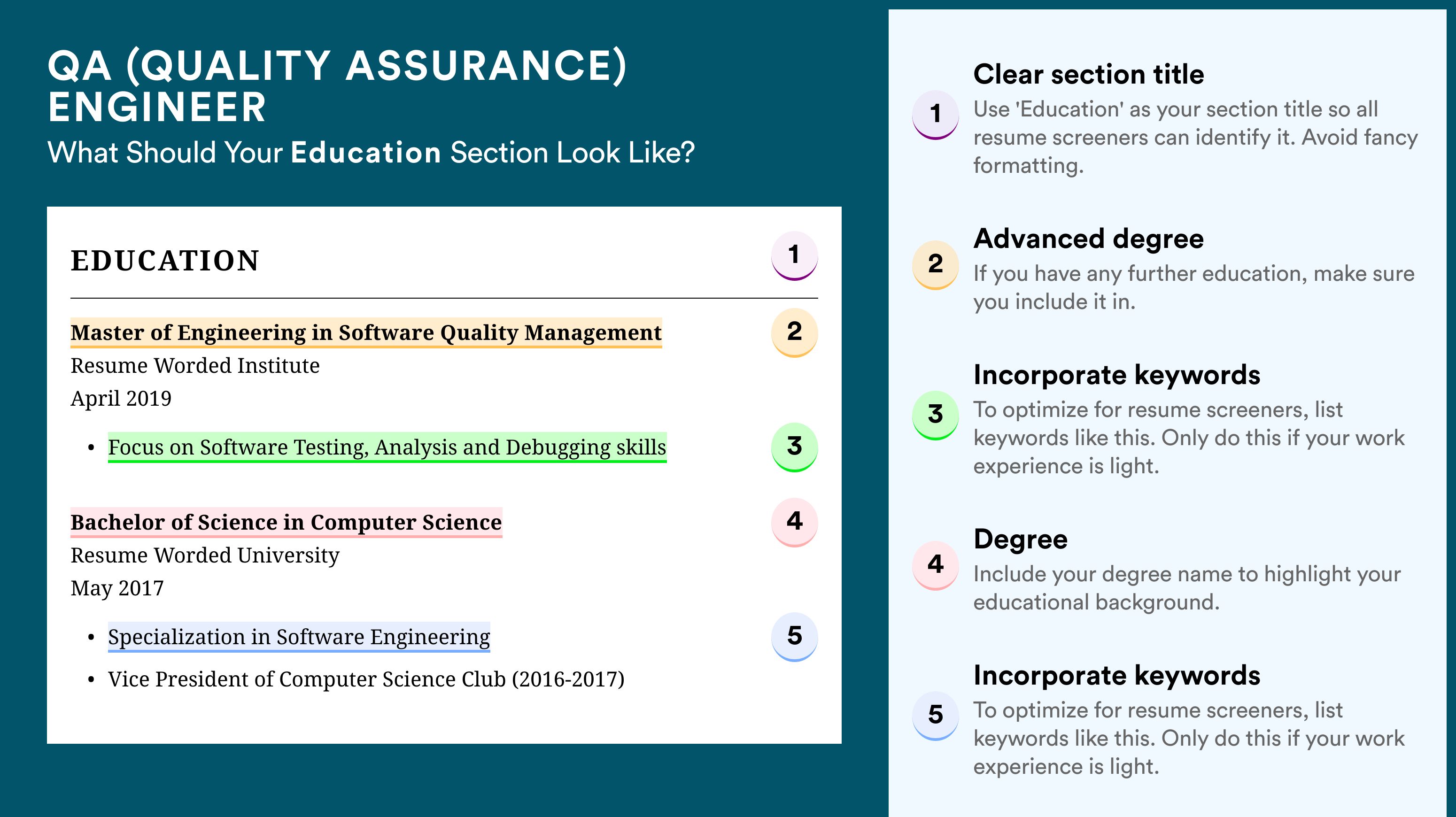Image resolution: width=1456 pixels, height=817 pixels.
Task: Click green badge 3 beside Software Testing line
Action: (x=794, y=447)
